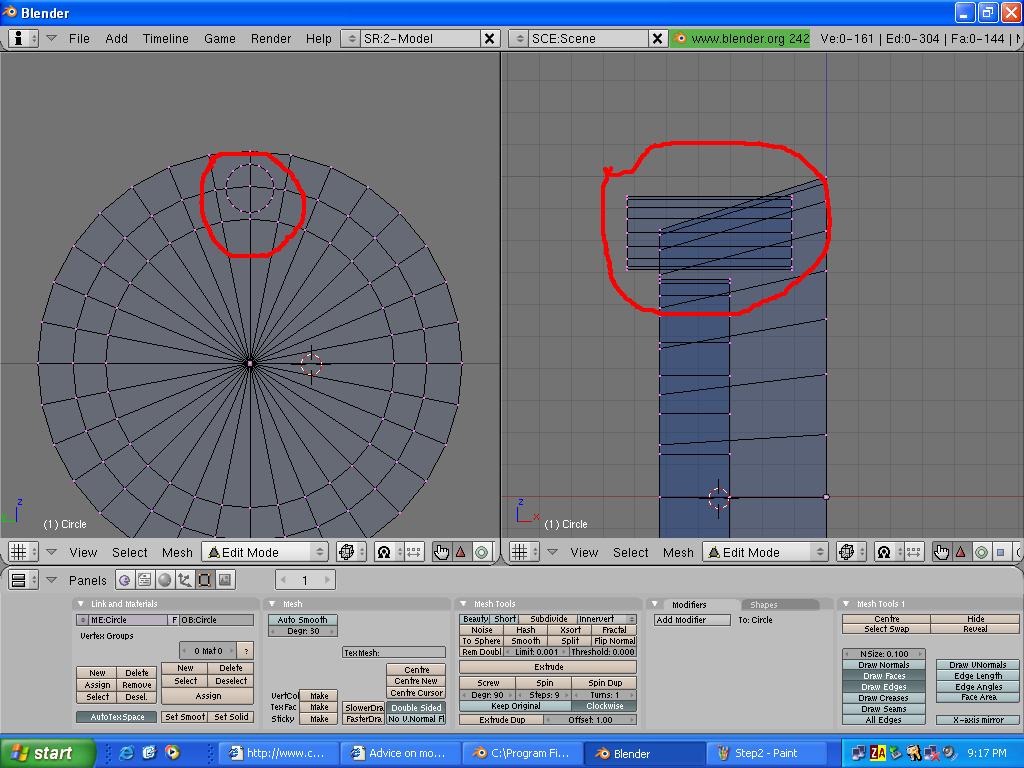Screen dimensions: 1024x768
Task: Open the buttons window type selector beside Panels
Action: pos(23,580)
